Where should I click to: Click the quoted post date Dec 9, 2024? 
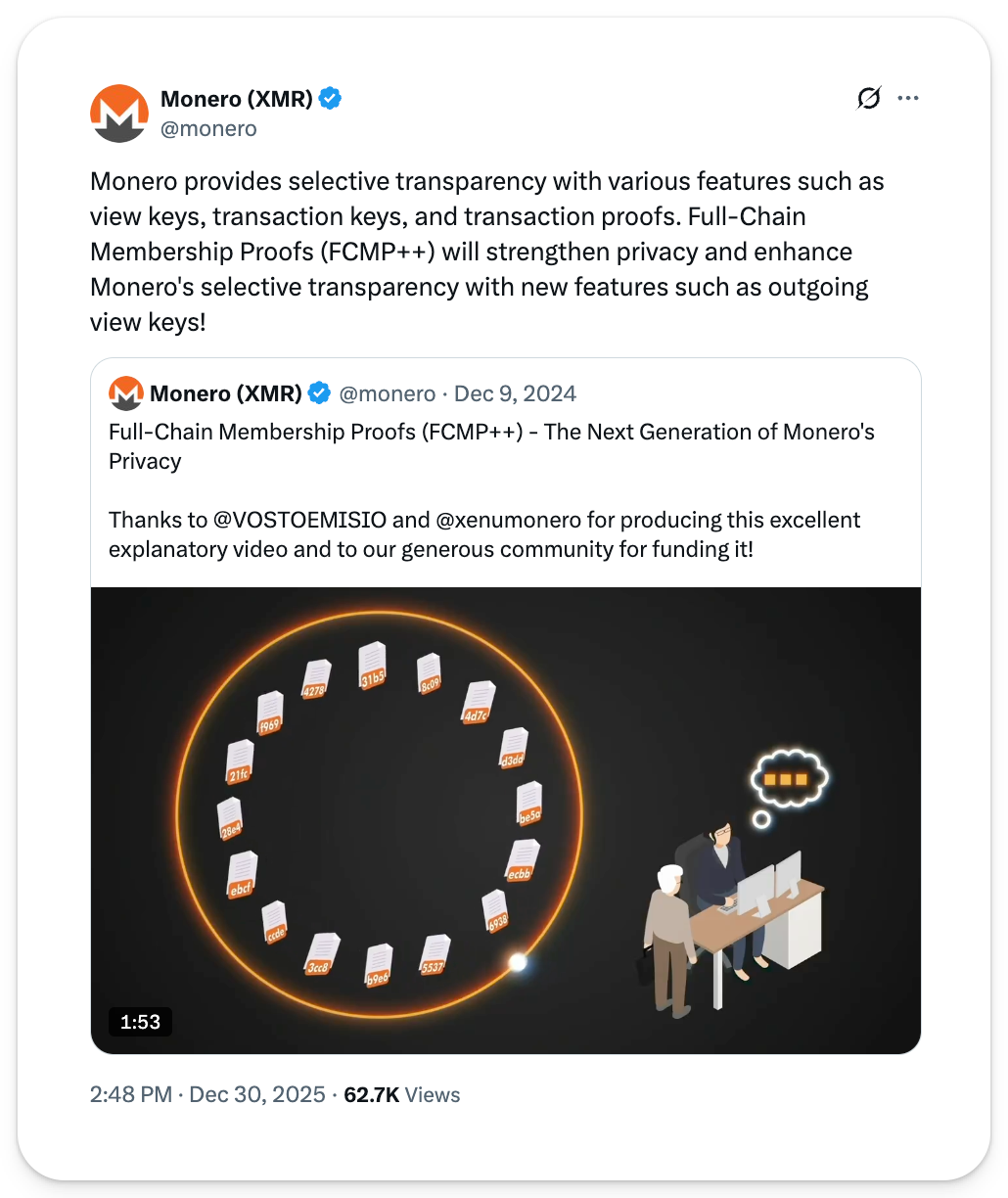click(515, 393)
